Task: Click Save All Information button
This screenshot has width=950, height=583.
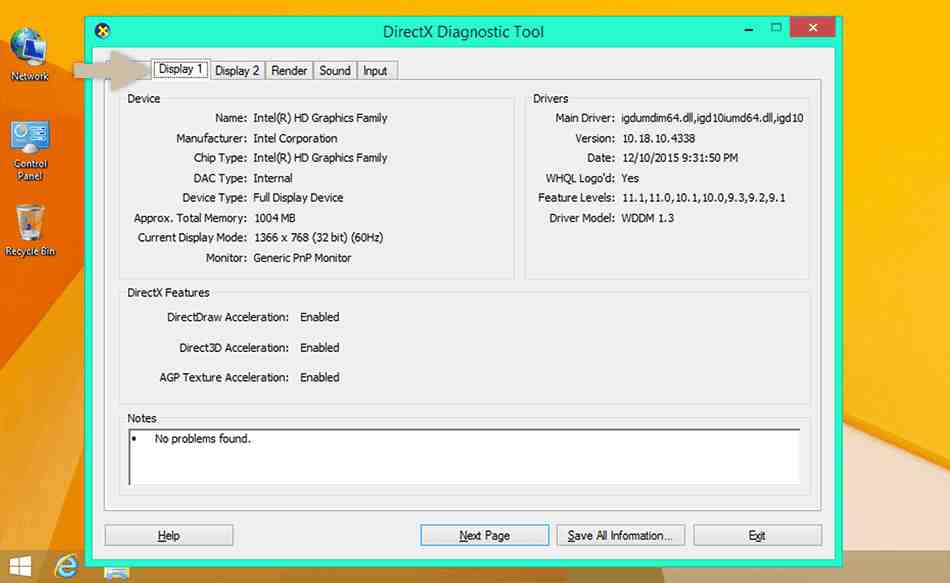Action: click(x=621, y=536)
